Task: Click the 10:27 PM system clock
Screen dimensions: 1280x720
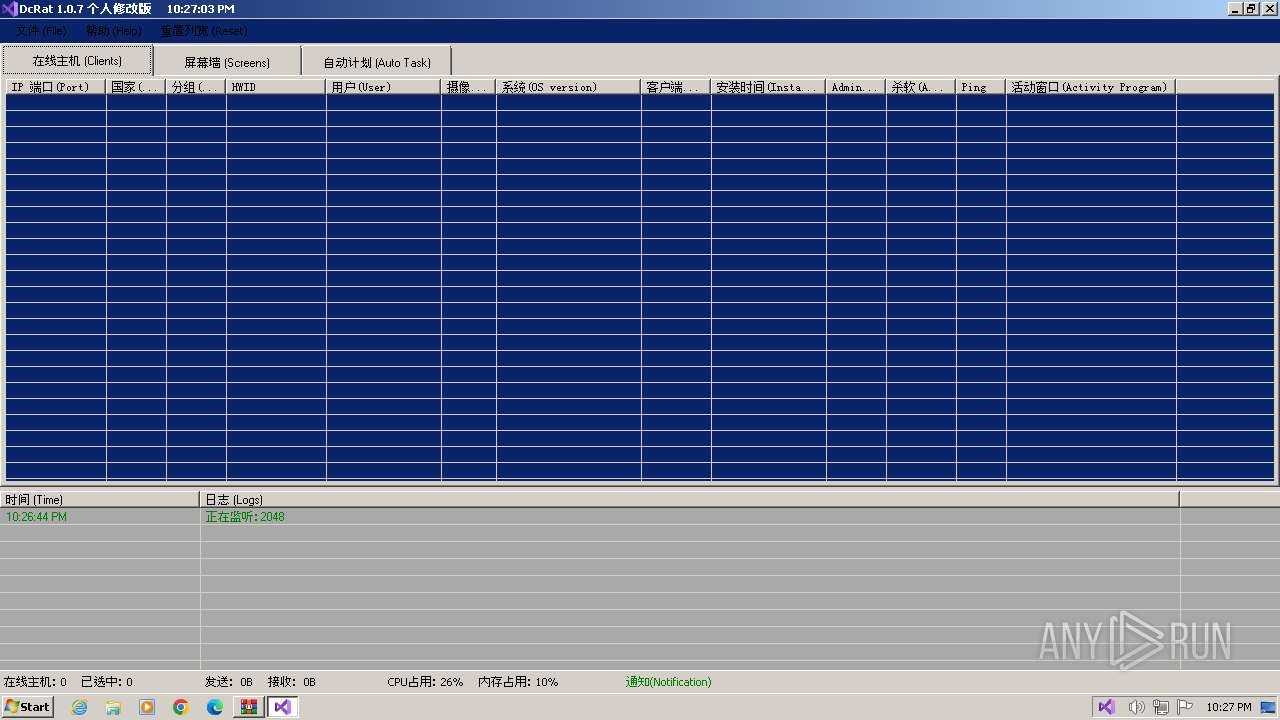Action: 1229,707
